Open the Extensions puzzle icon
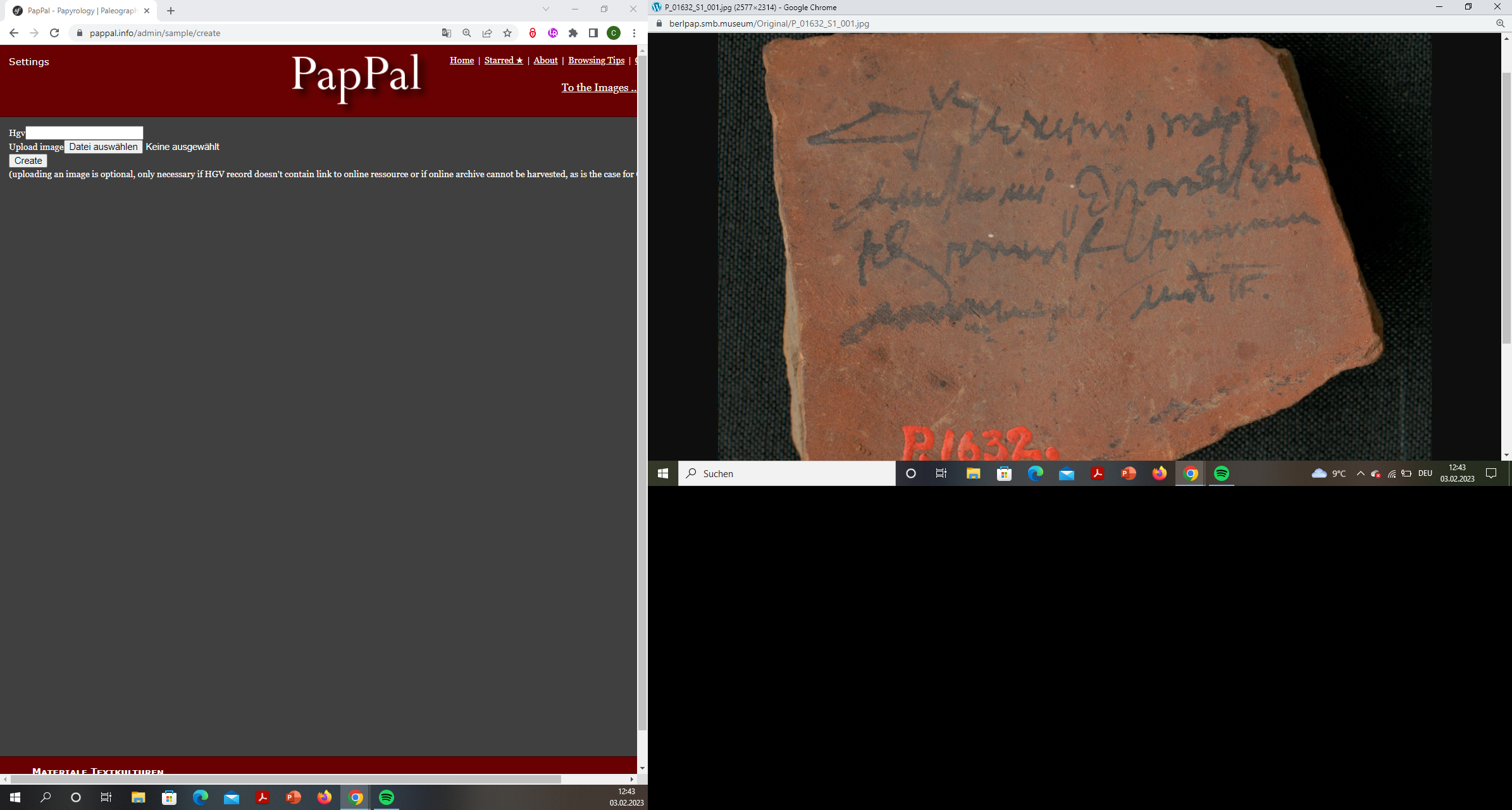Image resolution: width=1512 pixels, height=810 pixels. click(x=573, y=33)
